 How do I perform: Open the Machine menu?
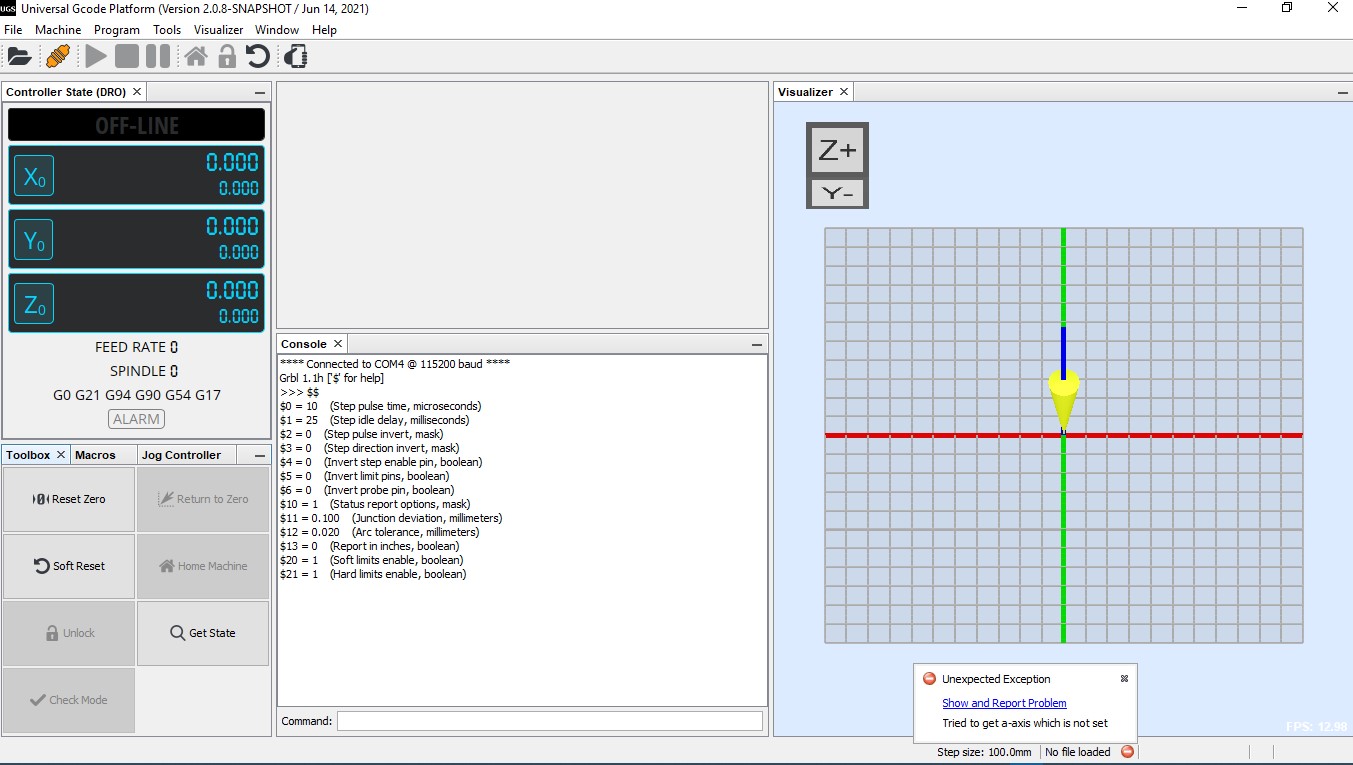click(58, 30)
